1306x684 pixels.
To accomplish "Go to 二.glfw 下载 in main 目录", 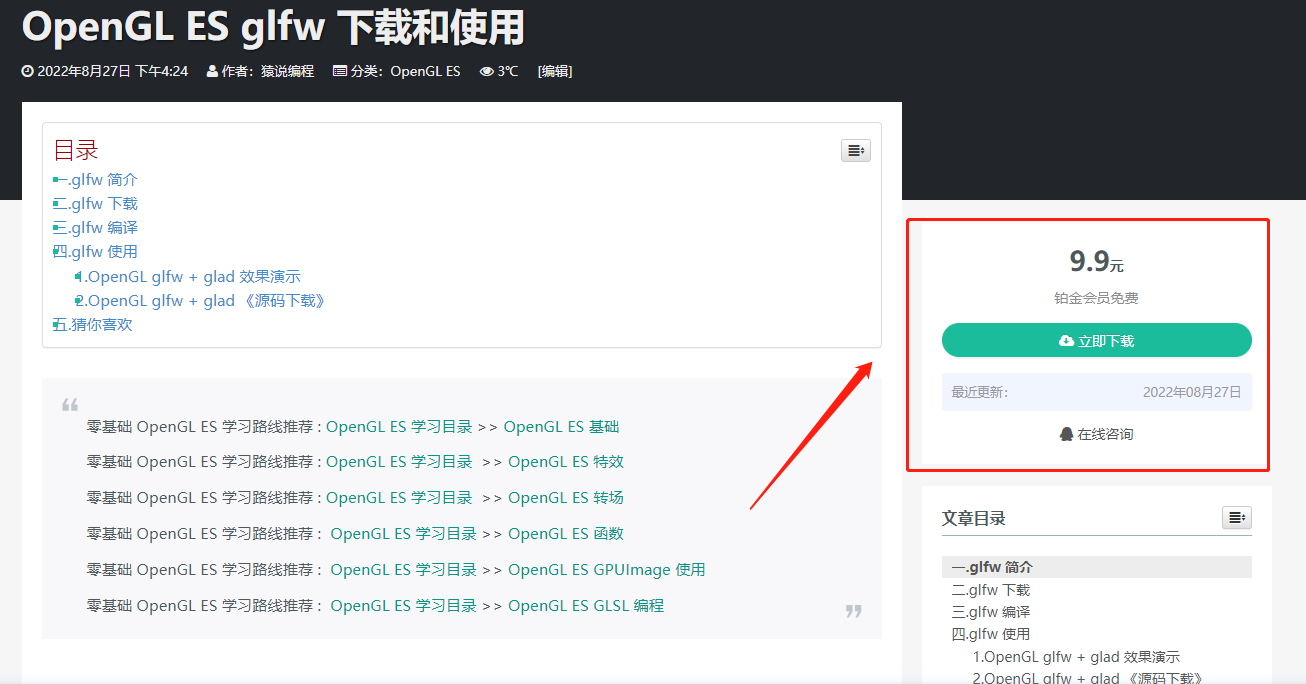I will coord(96,204).
